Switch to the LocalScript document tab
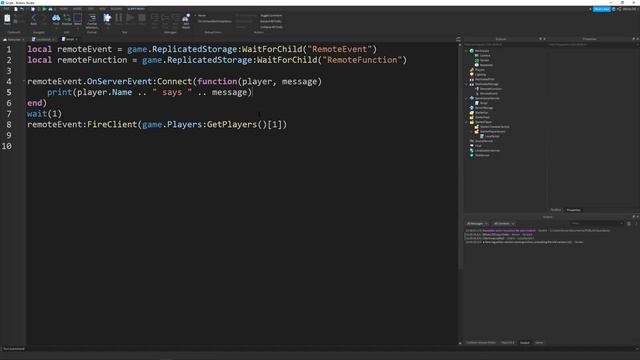Viewport: 640px width, 360px height. pos(43,40)
